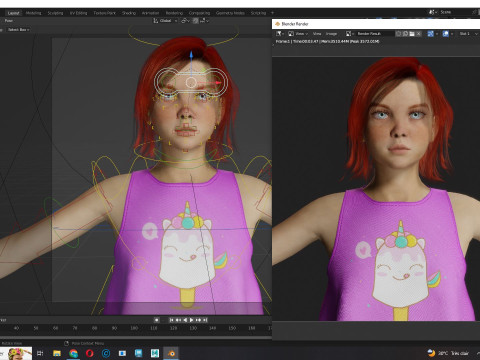Viewport: 480px width, 360px height.
Task: Switch to the Scripting workspace tab
Action: pos(258,13)
